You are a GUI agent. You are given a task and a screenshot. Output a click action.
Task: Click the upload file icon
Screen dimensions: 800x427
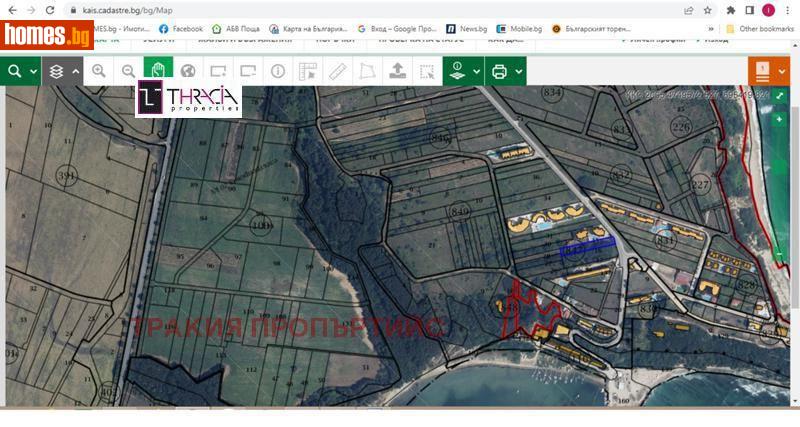click(398, 71)
